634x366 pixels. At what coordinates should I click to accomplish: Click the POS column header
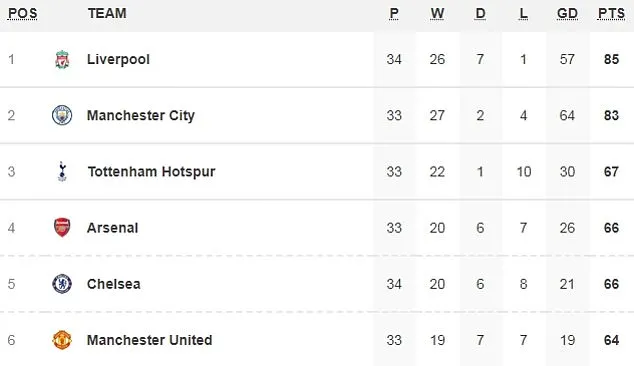[23, 13]
